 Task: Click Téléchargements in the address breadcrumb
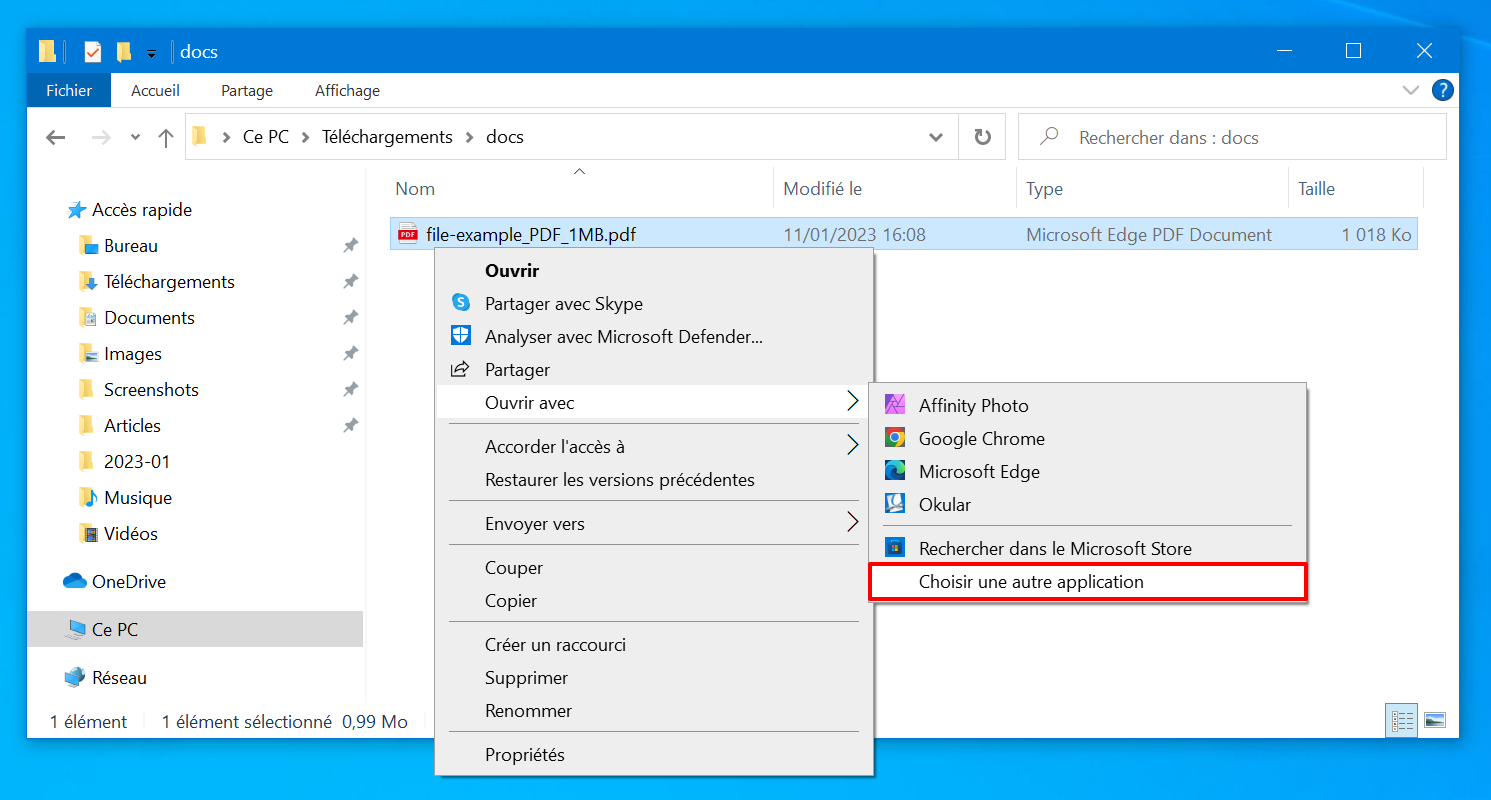click(387, 137)
